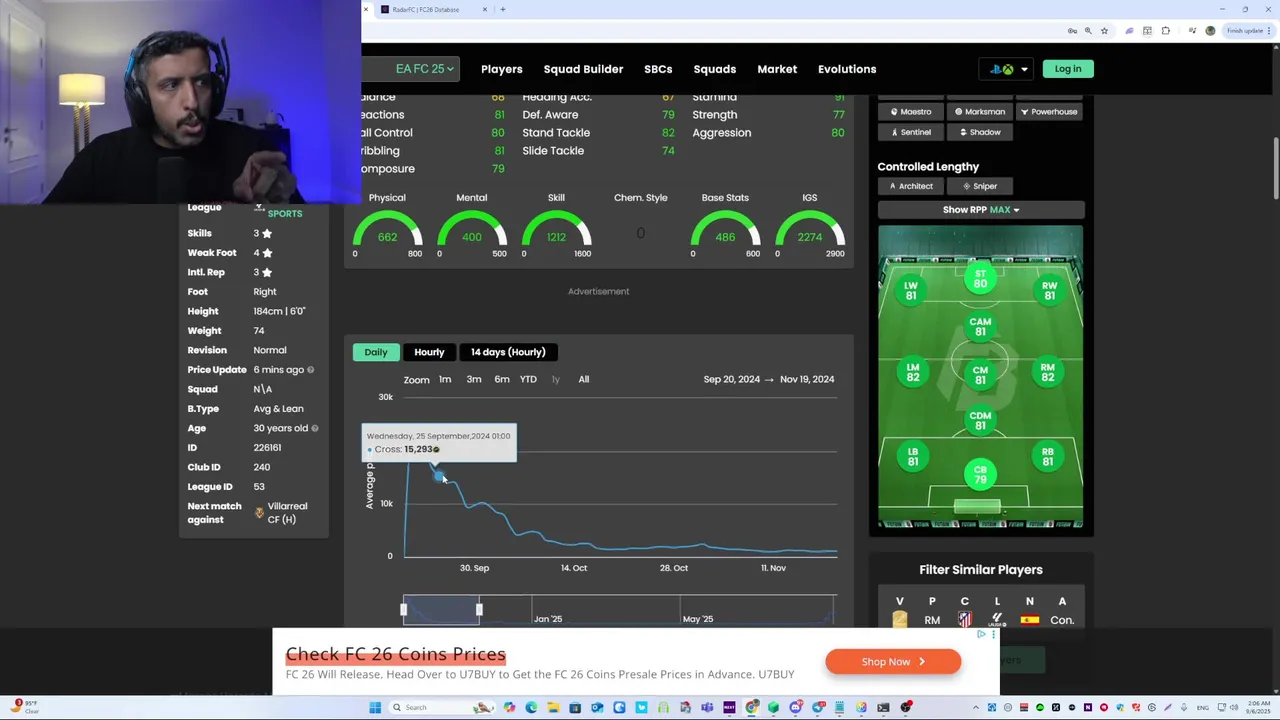
Task: Click the ST 80 position on pitch
Action: click(x=980, y=279)
